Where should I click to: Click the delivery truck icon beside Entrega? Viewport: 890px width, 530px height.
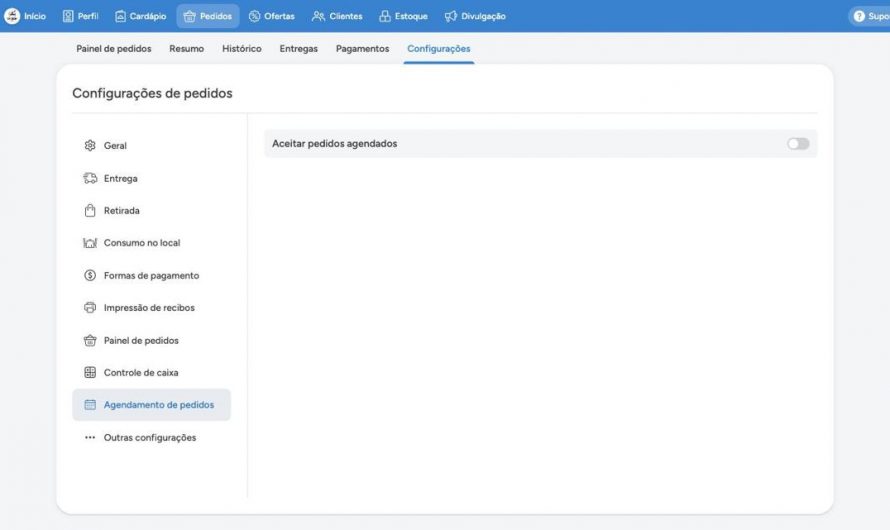click(x=90, y=178)
